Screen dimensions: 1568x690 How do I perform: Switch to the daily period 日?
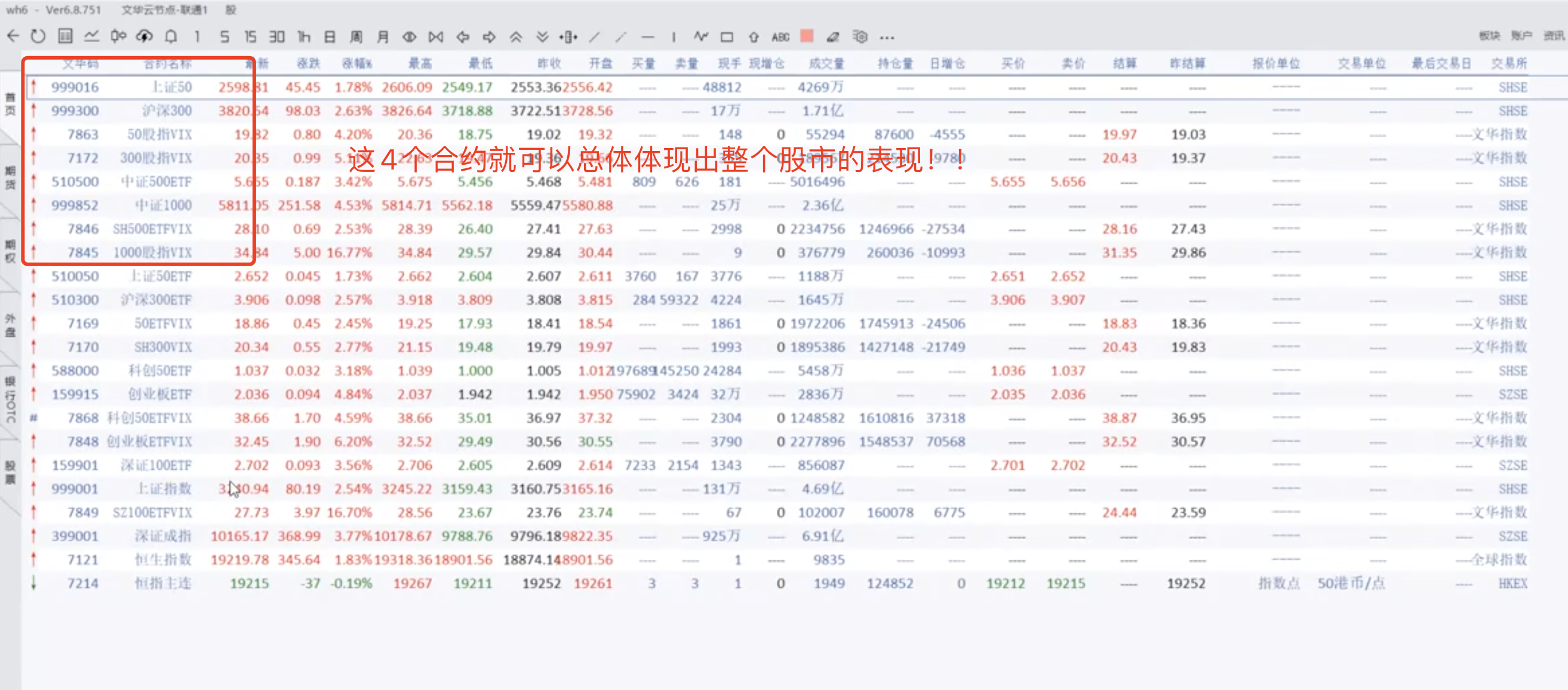click(x=330, y=37)
